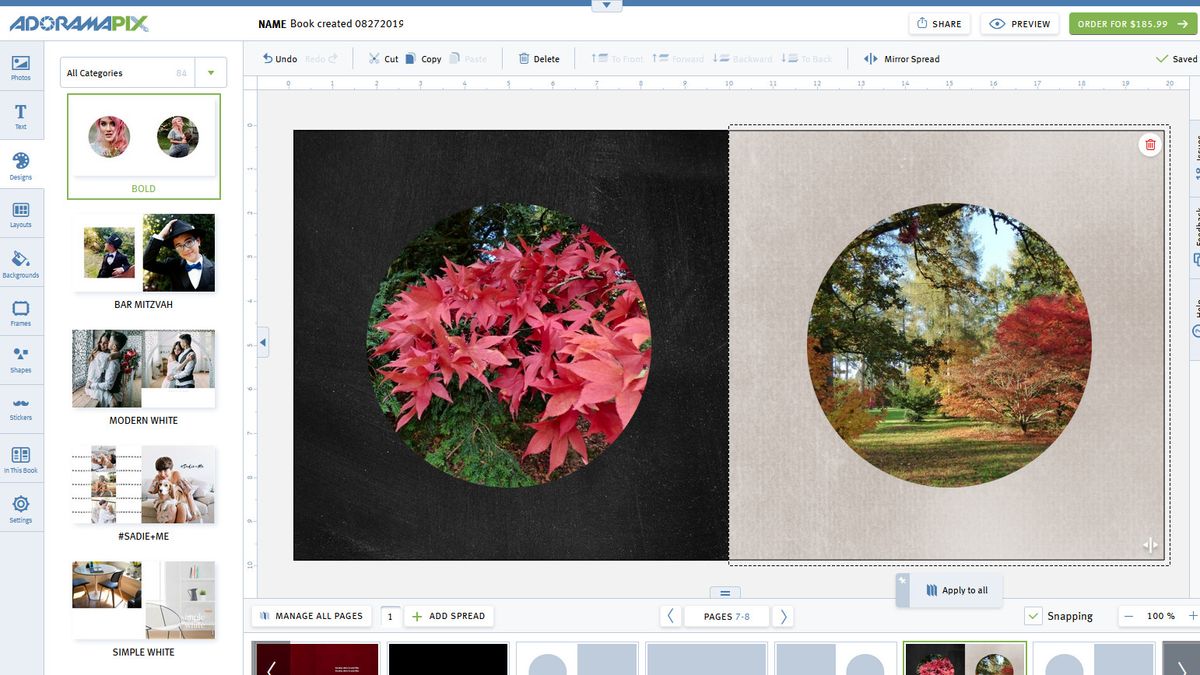This screenshot has width=1200, height=675.
Task: Open the PAGES 7-8 selector
Action: click(x=726, y=616)
